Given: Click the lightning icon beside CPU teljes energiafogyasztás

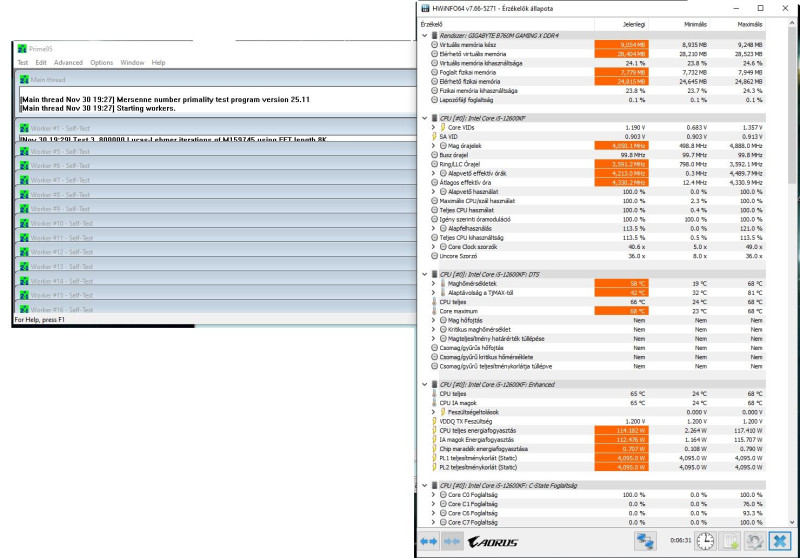Looking at the screenshot, I should point(434,430).
